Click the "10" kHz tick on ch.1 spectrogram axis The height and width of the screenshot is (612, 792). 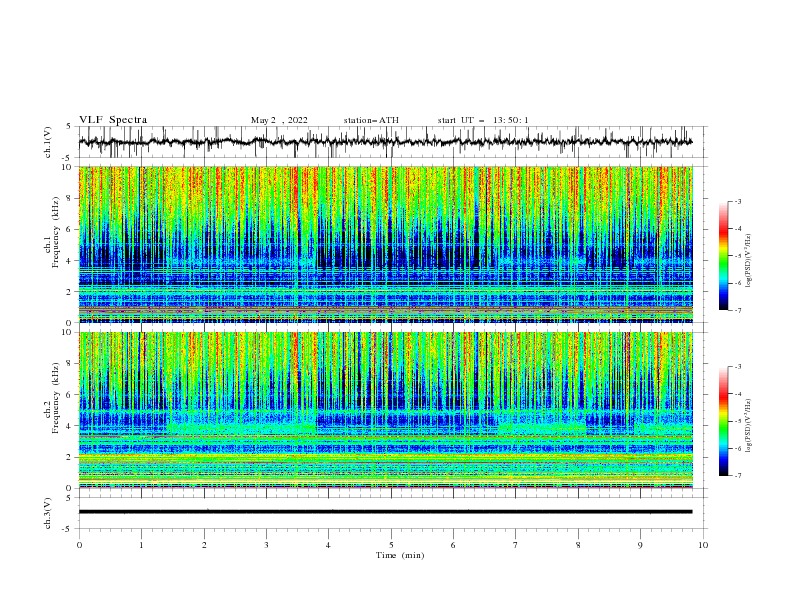click(67, 167)
